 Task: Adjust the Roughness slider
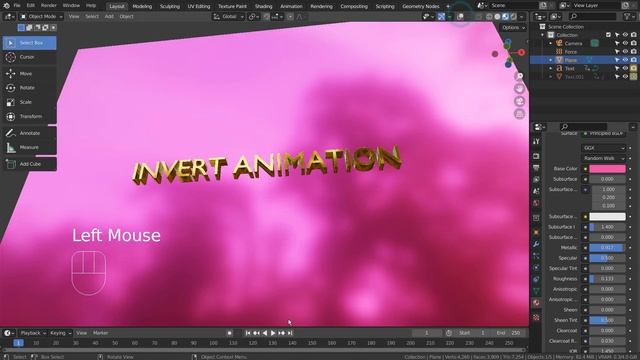[607, 279]
